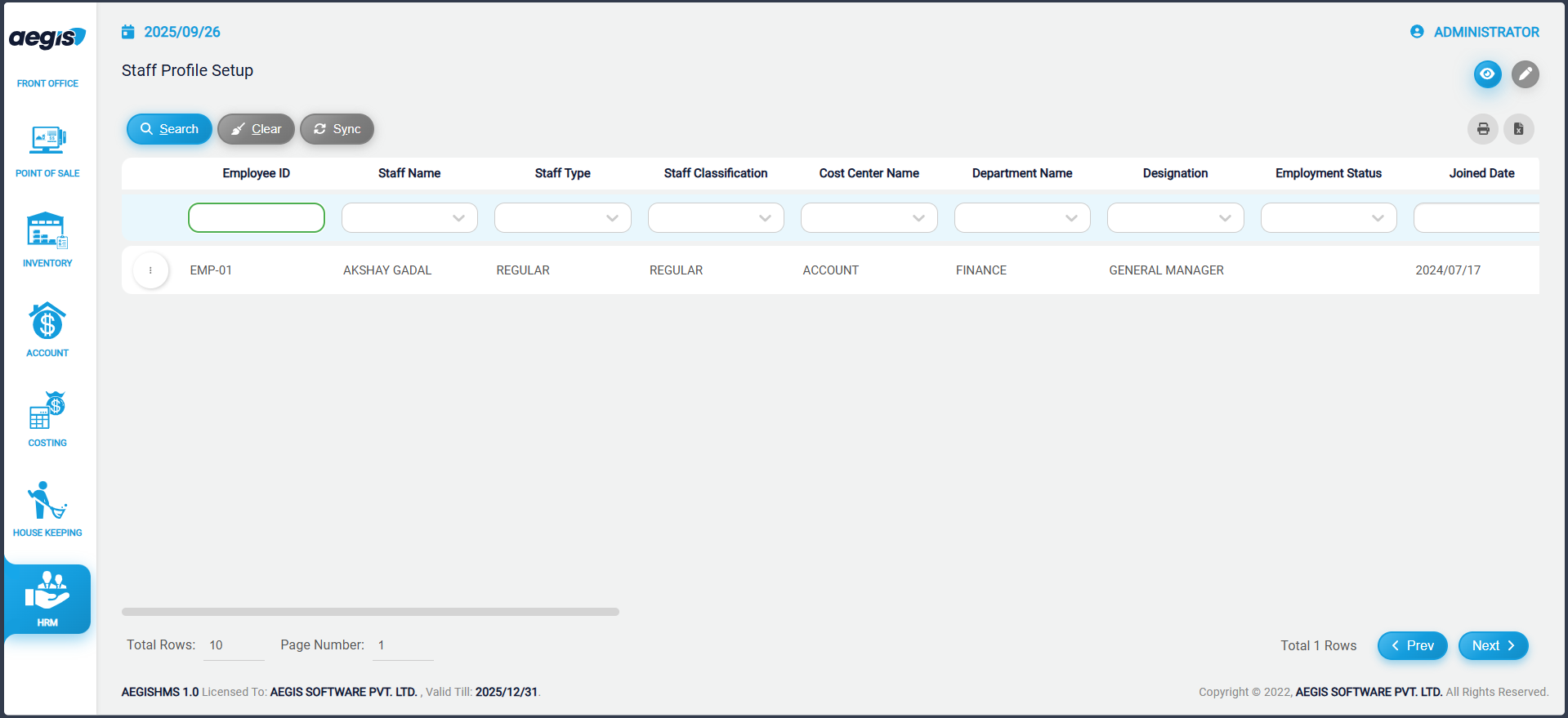Screen dimensions: 1568x718
Task: Export list using the Excel icon
Action: pyautogui.click(x=1518, y=129)
